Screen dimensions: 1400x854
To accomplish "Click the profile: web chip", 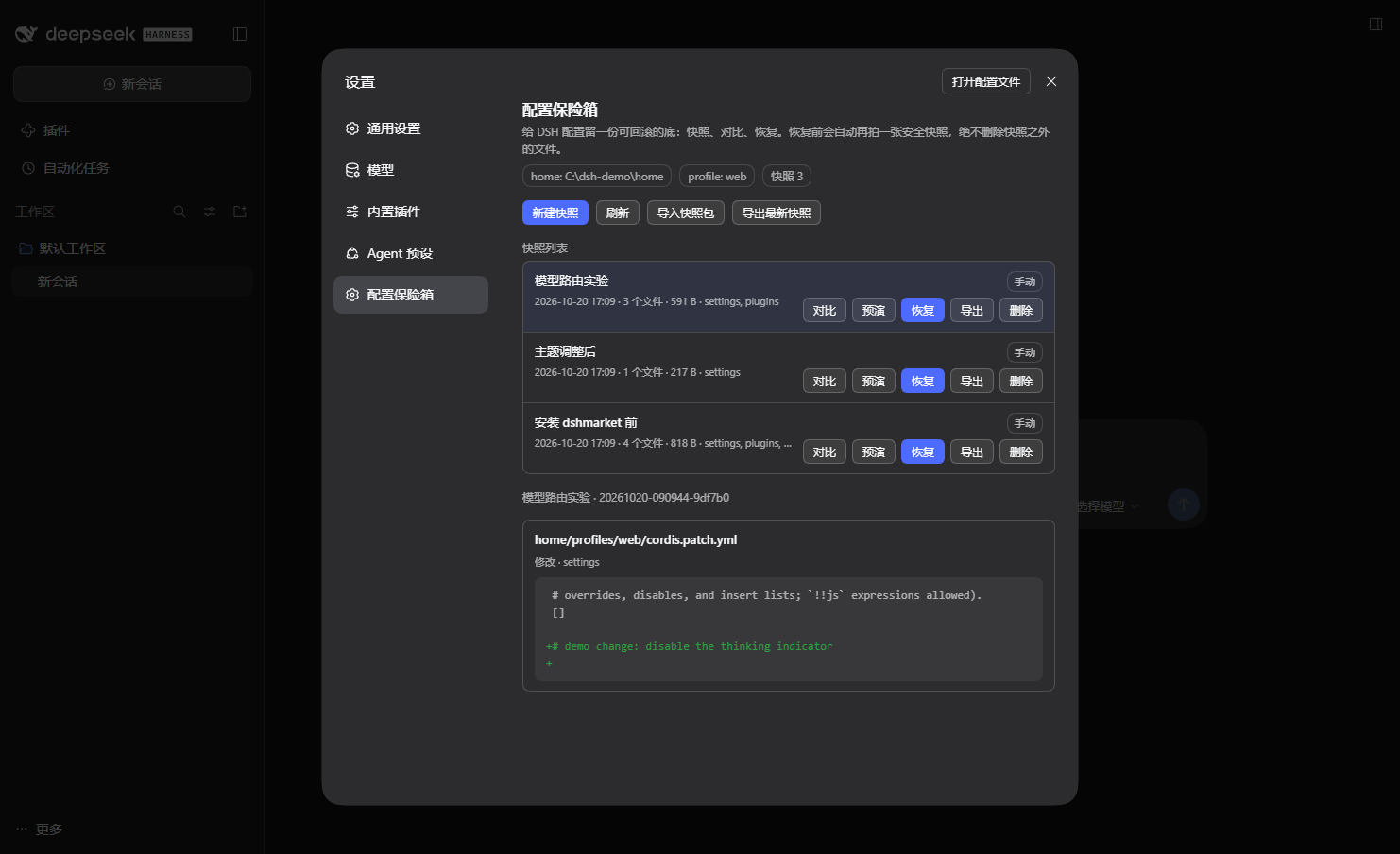I will [x=717, y=176].
